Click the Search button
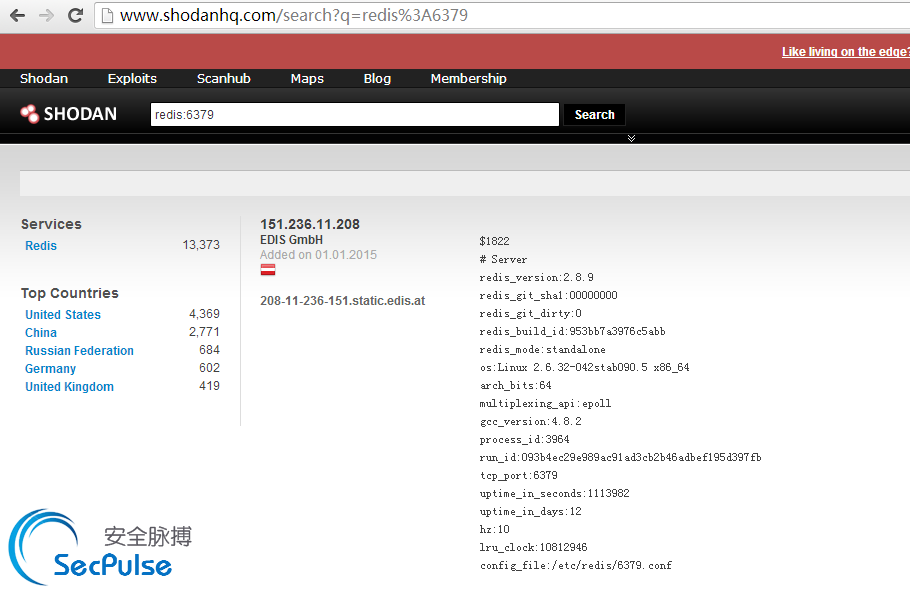Image resolution: width=910 pixels, height=591 pixels. coord(594,115)
